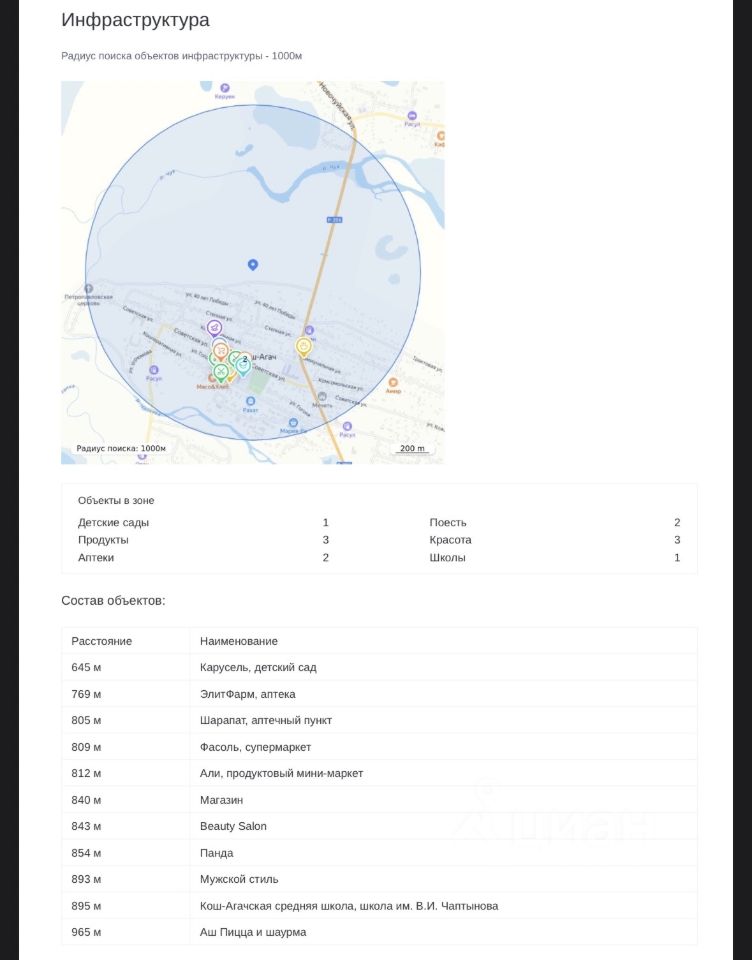The height and width of the screenshot is (960, 752).
Task: Select the Рахат store icon on map
Action: [x=250, y=401]
